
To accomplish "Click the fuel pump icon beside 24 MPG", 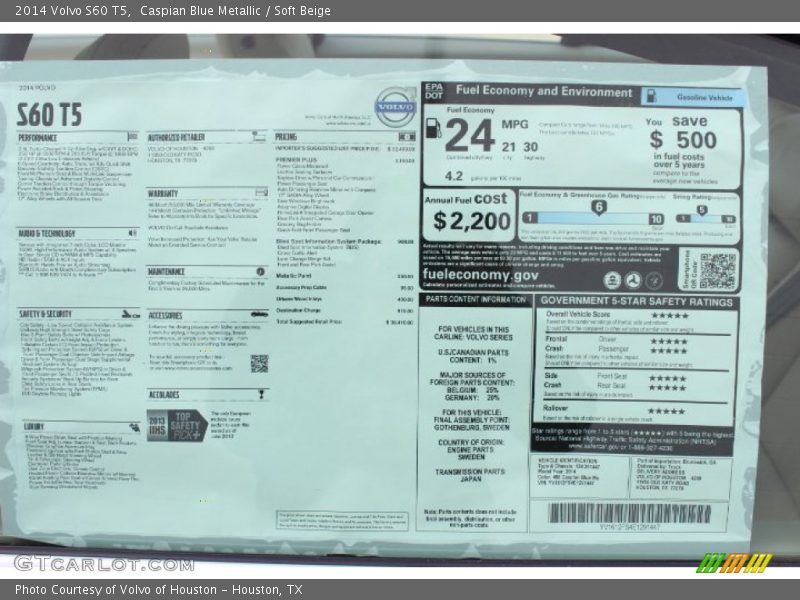I will coord(433,128).
